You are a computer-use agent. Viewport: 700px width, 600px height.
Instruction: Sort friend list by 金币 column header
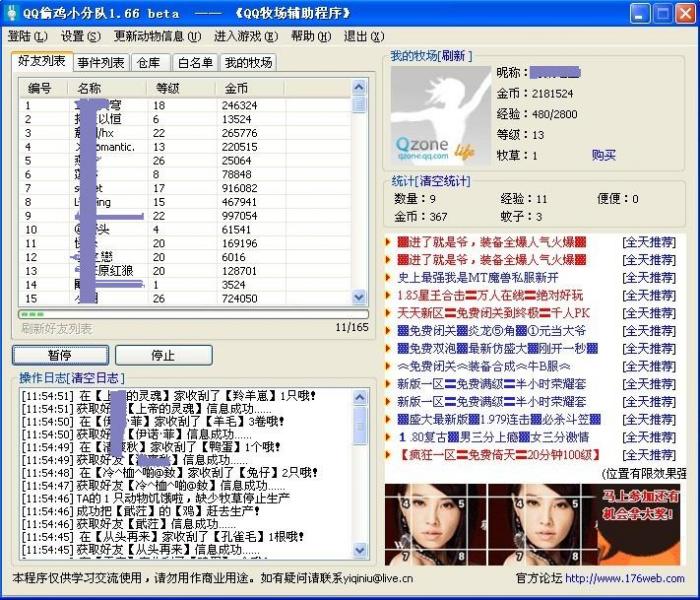(x=250, y=88)
